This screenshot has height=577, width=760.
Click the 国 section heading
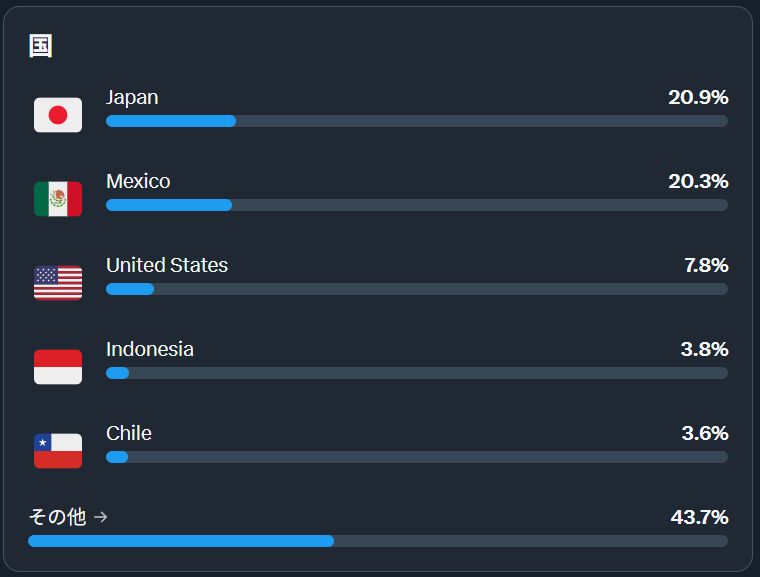41,46
